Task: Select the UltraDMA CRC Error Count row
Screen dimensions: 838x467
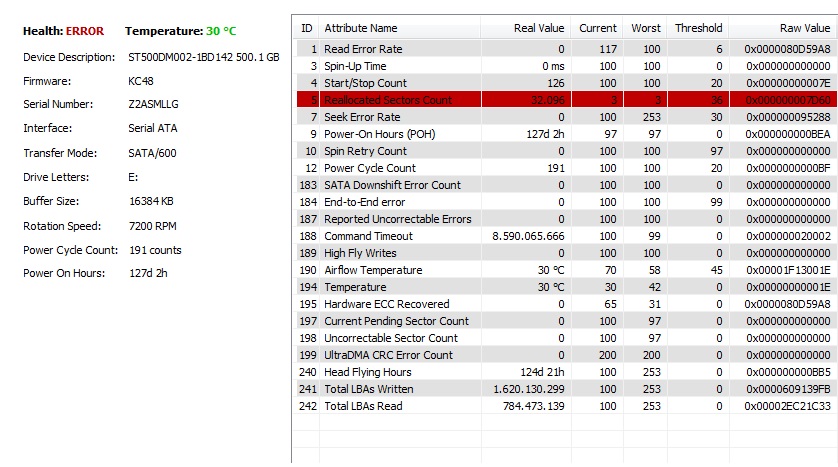Action: 565,355
